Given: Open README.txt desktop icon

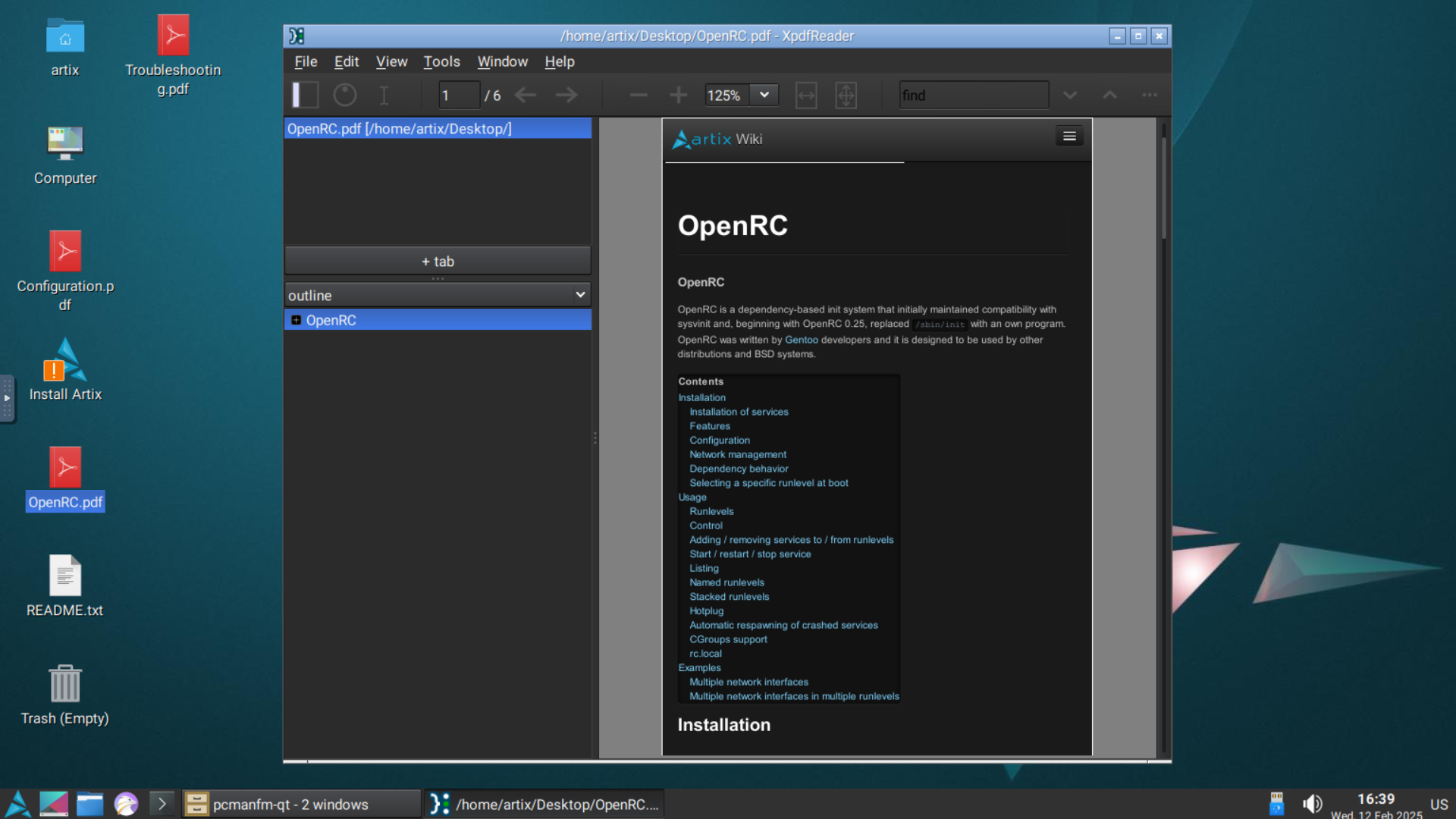Looking at the screenshot, I should coord(65,586).
